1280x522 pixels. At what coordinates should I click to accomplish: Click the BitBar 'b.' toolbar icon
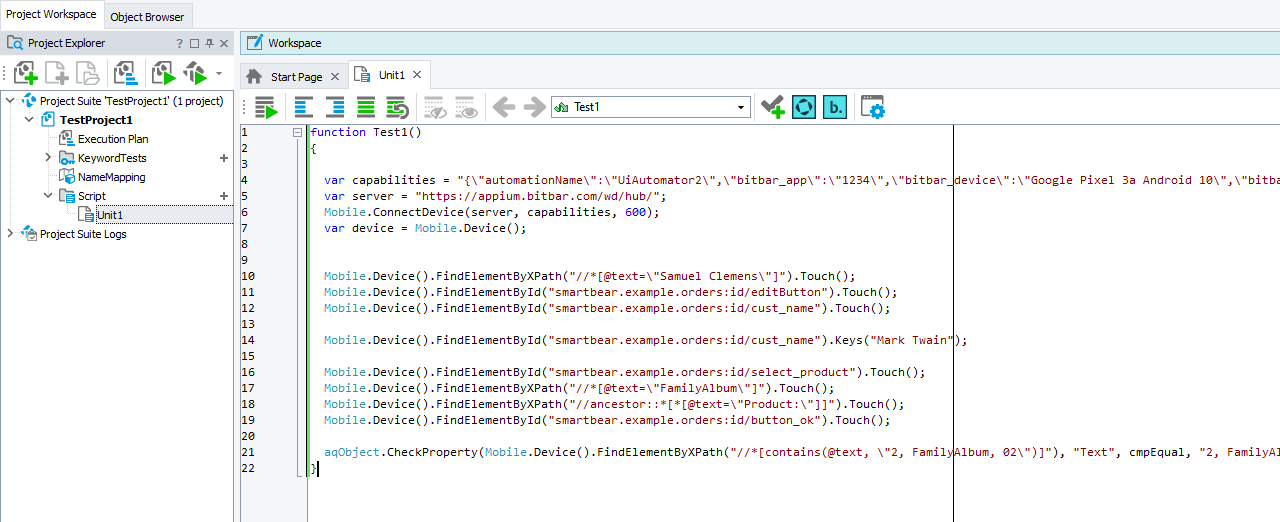[x=835, y=108]
